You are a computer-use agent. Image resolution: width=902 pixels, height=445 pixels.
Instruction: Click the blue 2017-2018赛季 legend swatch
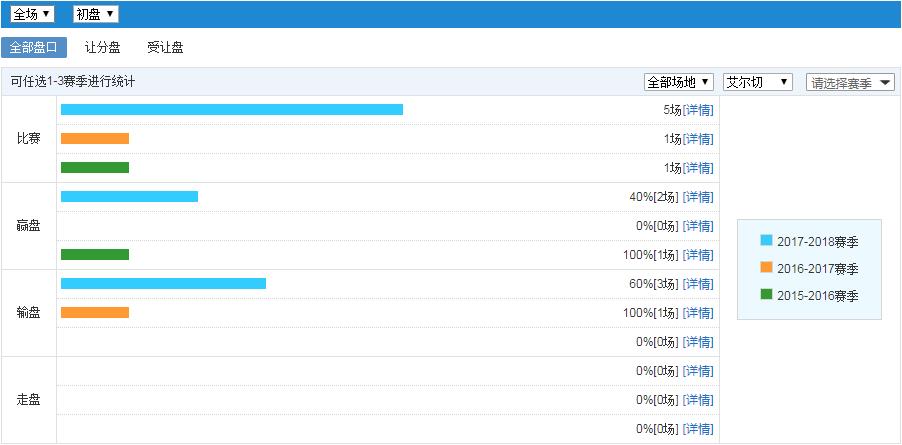(766, 241)
